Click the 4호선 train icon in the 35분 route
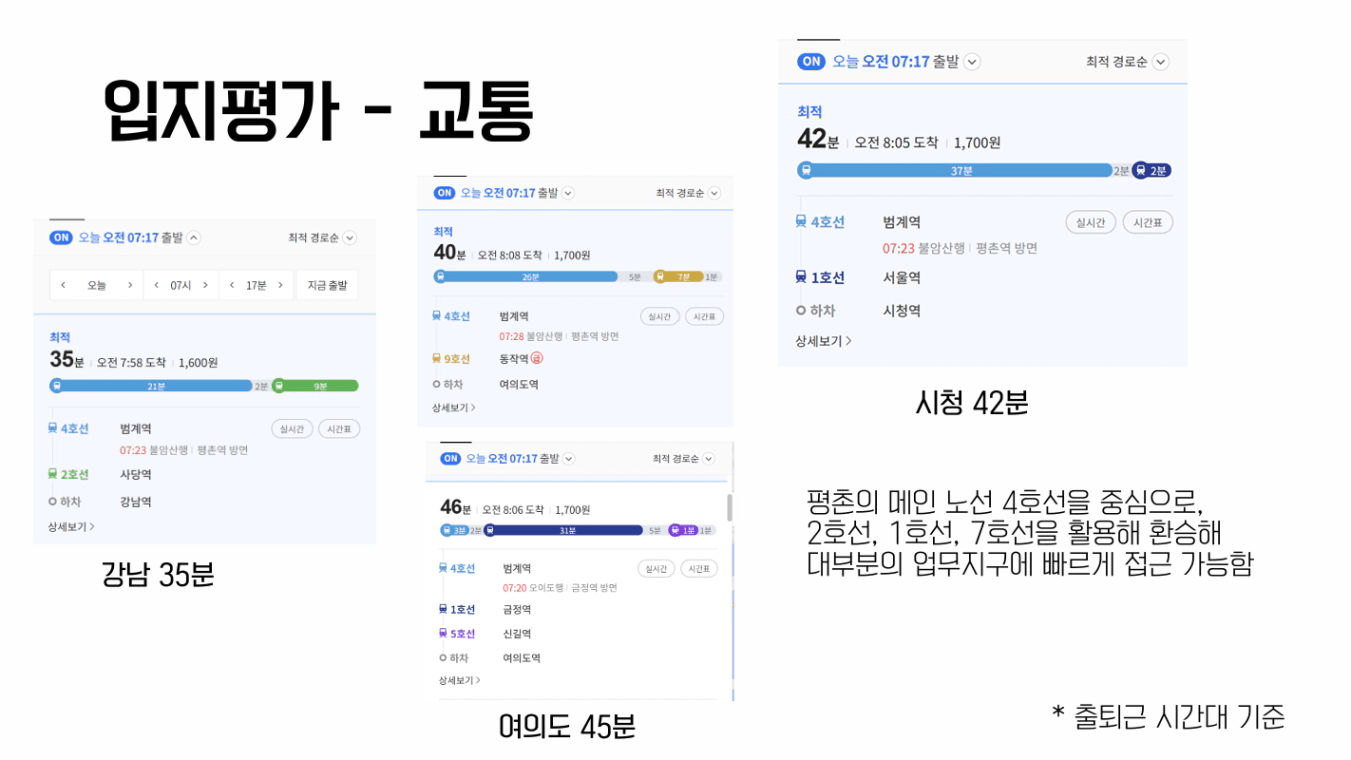 [53, 428]
